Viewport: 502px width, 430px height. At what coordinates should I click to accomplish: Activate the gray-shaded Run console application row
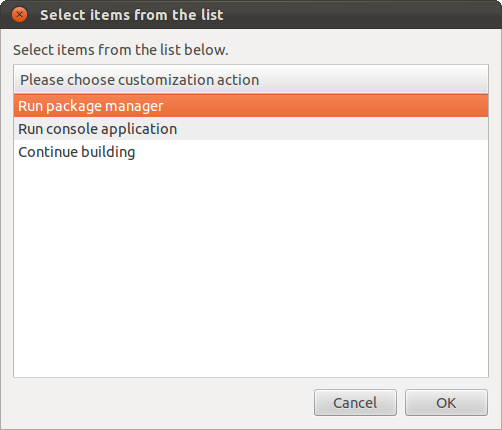coord(251,129)
